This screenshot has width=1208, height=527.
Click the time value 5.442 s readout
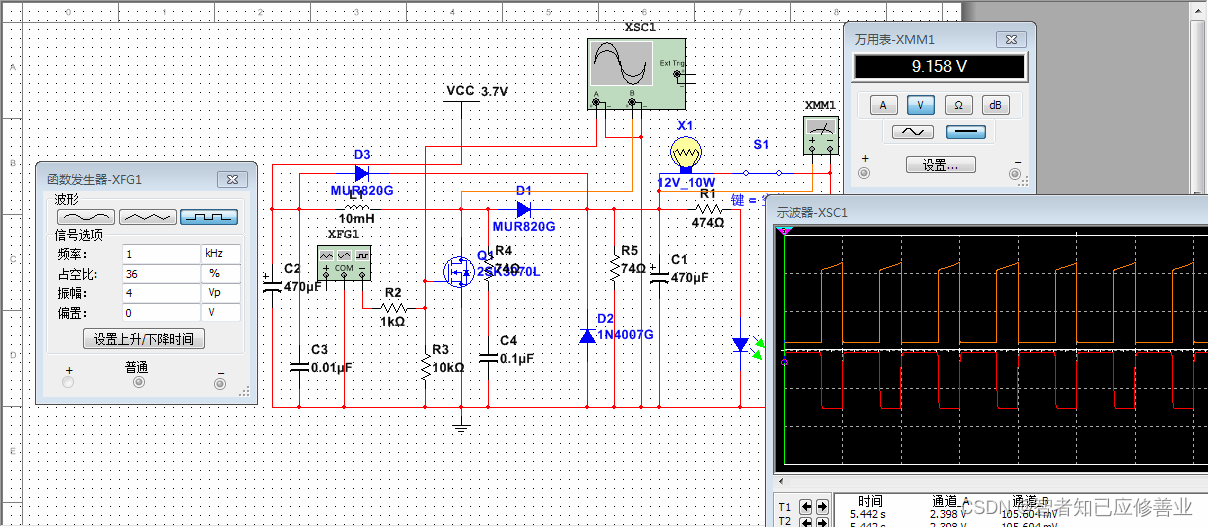click(x=870, y=513)
